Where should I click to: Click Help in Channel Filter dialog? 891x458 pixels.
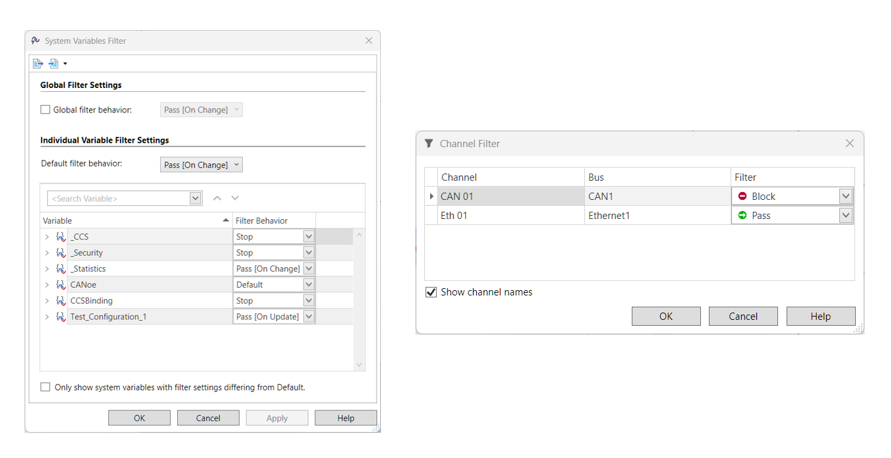coord(821,317)
